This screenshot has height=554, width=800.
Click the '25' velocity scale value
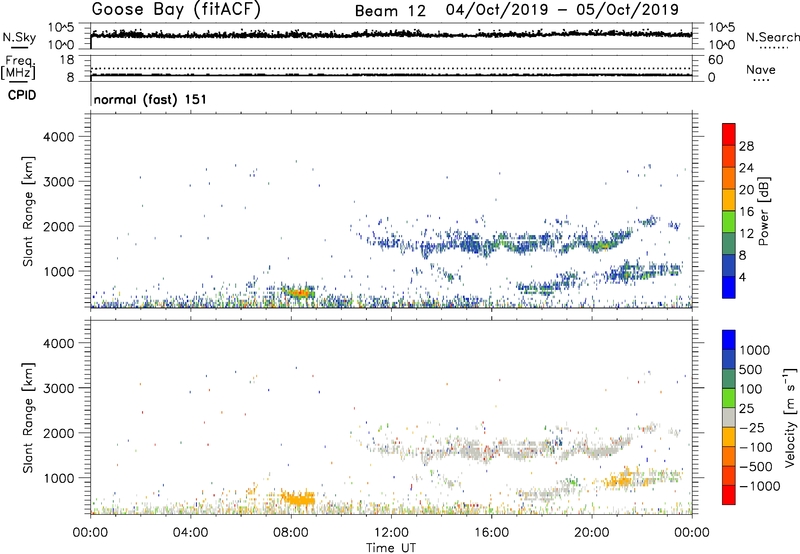747,409
